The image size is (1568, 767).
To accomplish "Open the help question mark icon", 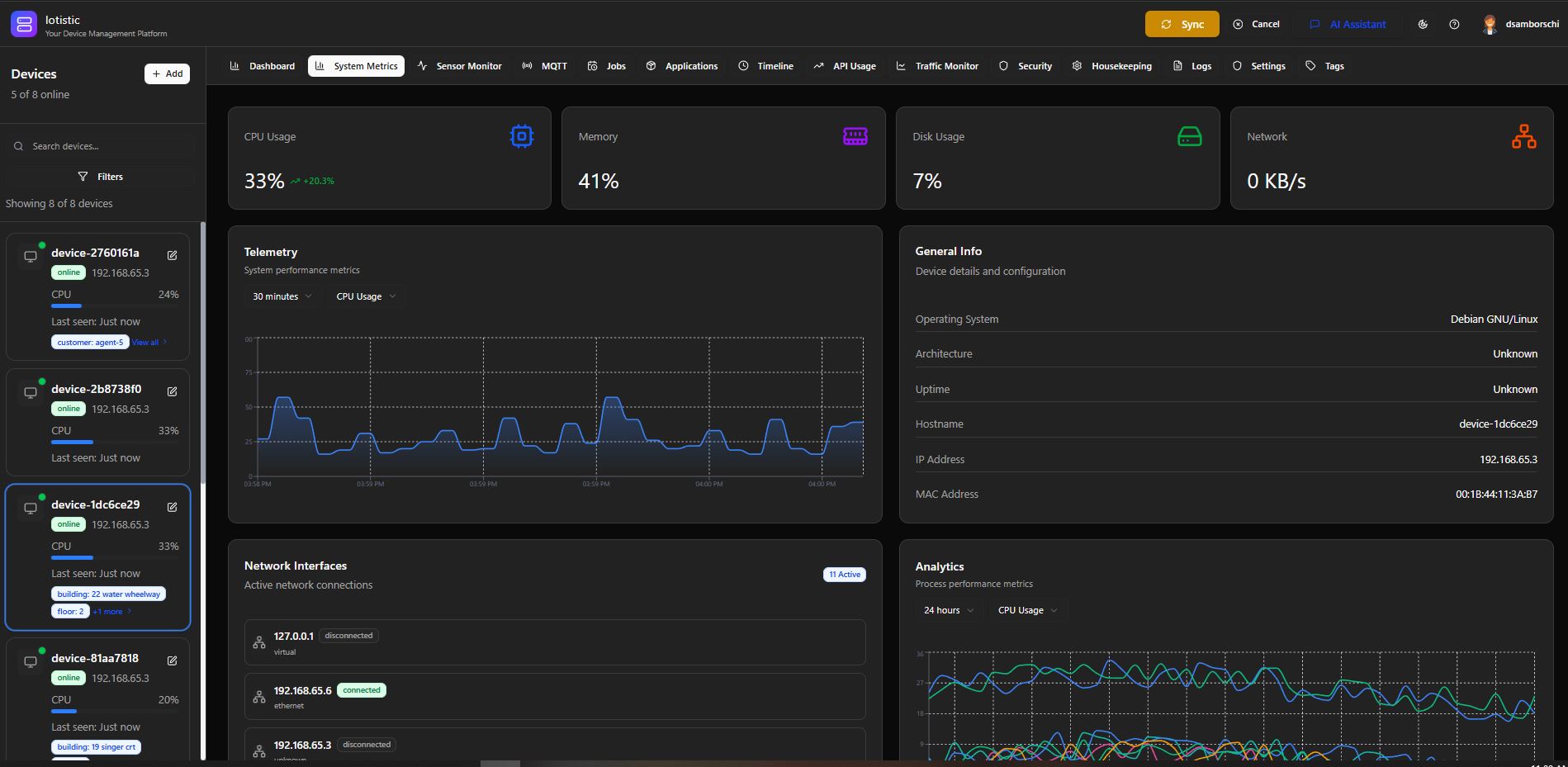I will [x=1454, y=25].
